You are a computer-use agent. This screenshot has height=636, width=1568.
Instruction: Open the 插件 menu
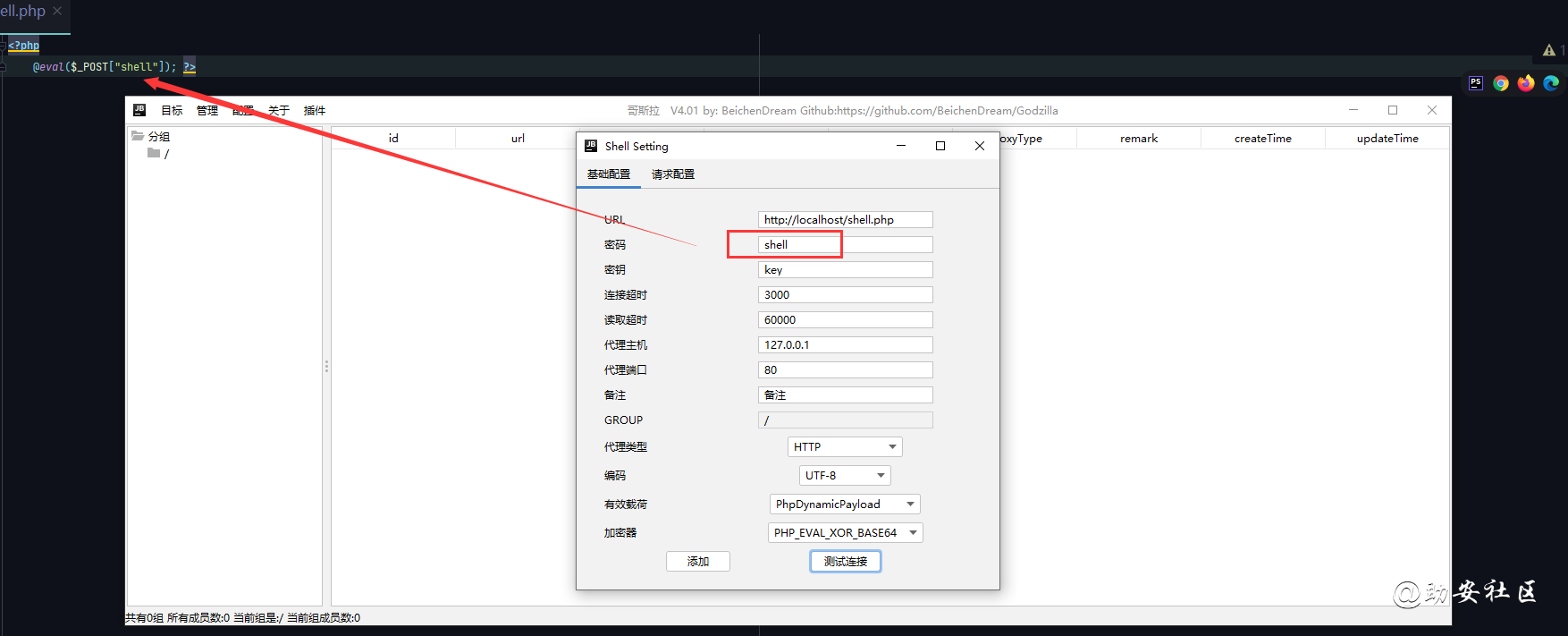pos(315,110)
